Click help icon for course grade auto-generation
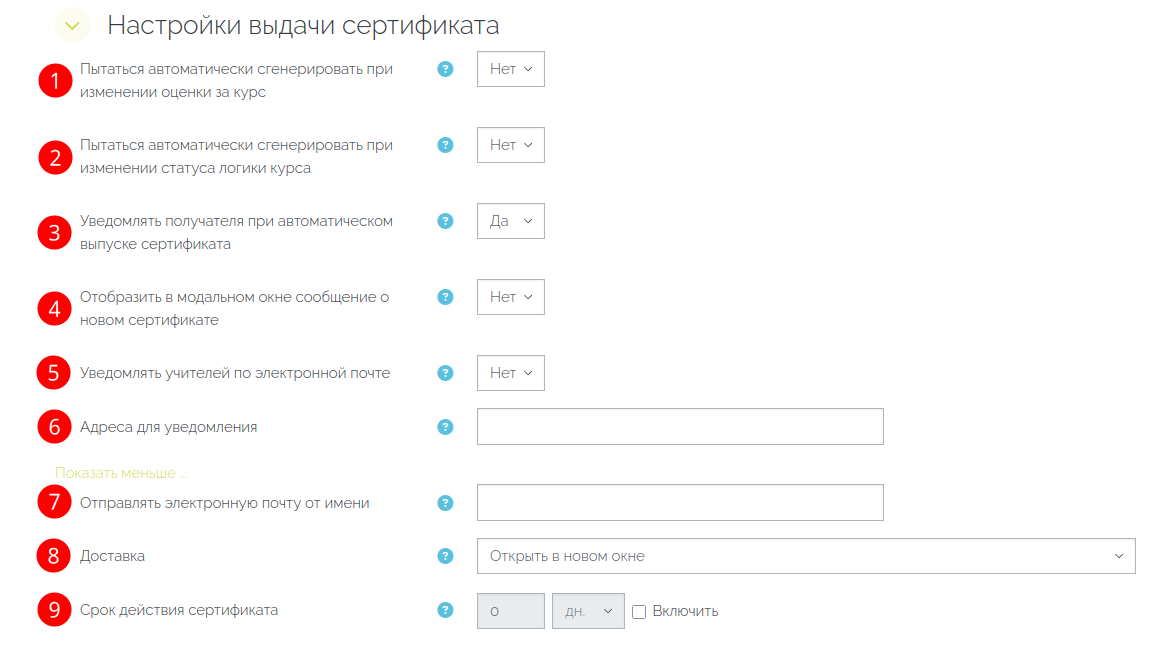 click(x=446, y=69)
